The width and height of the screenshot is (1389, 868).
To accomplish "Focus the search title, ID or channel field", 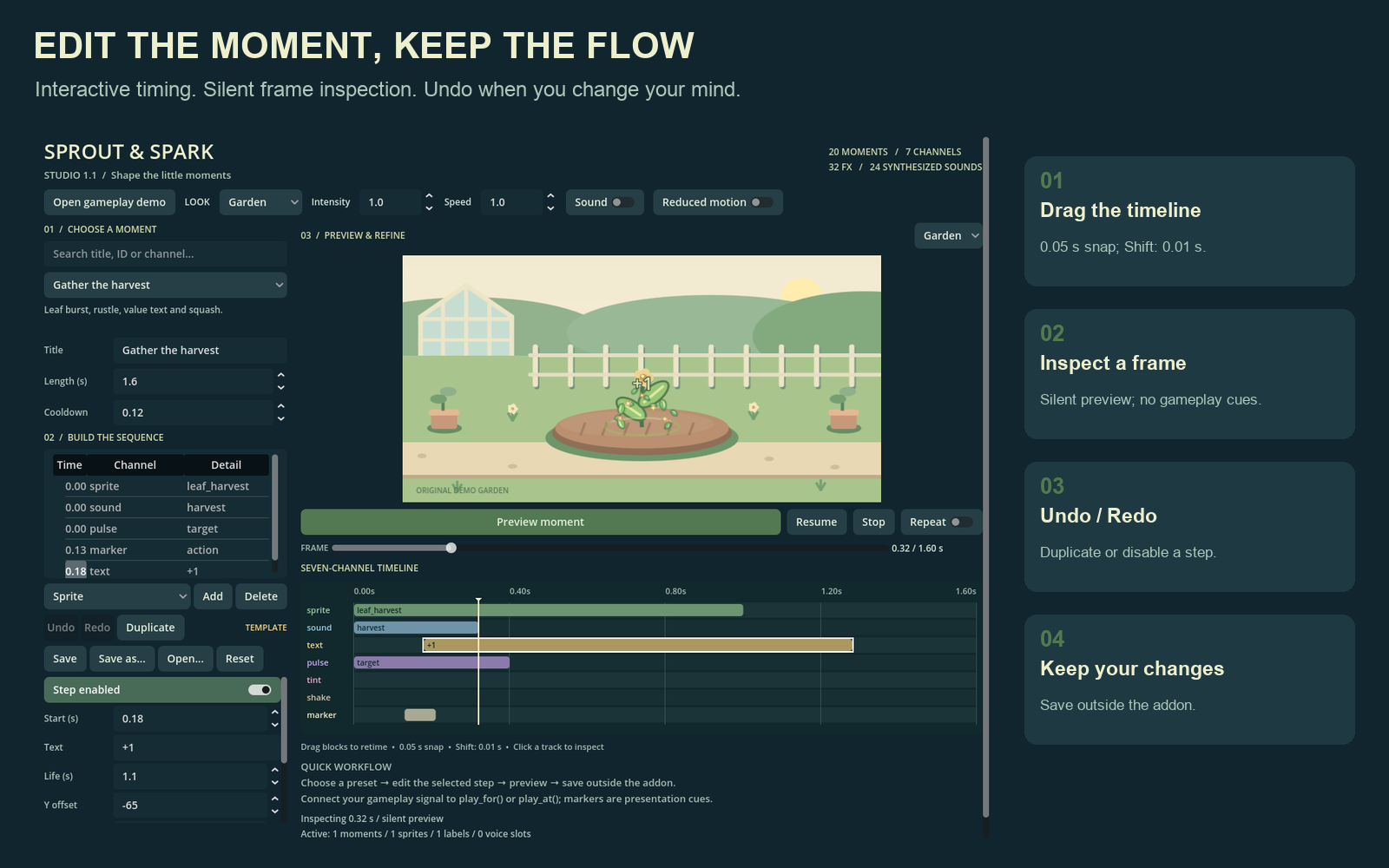I will (x=165, y=253).
